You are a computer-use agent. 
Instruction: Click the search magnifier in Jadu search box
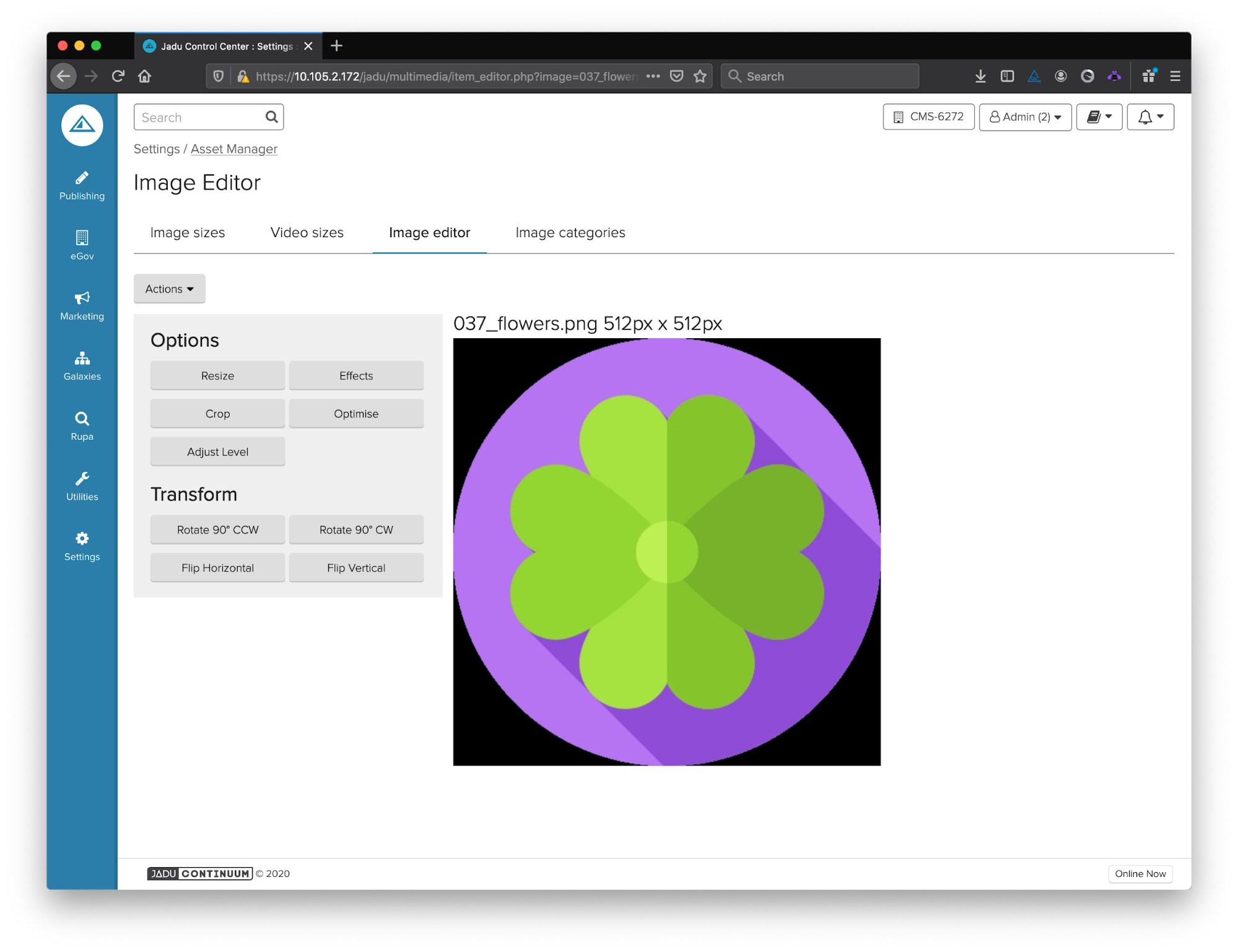tap(271, 117)
